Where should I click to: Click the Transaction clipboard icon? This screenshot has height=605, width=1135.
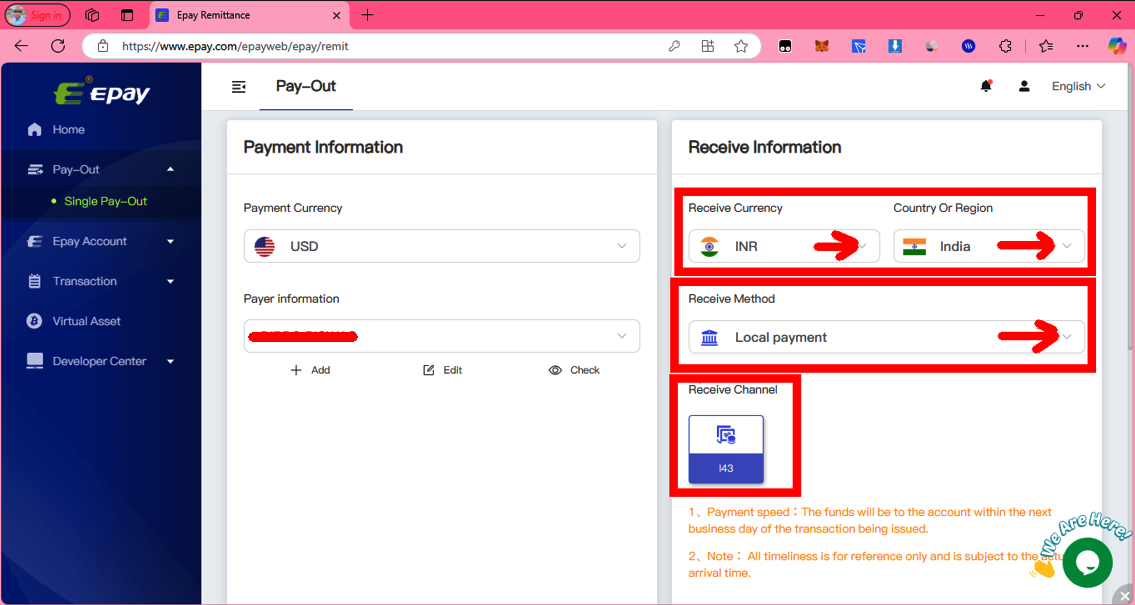[34, 282]
